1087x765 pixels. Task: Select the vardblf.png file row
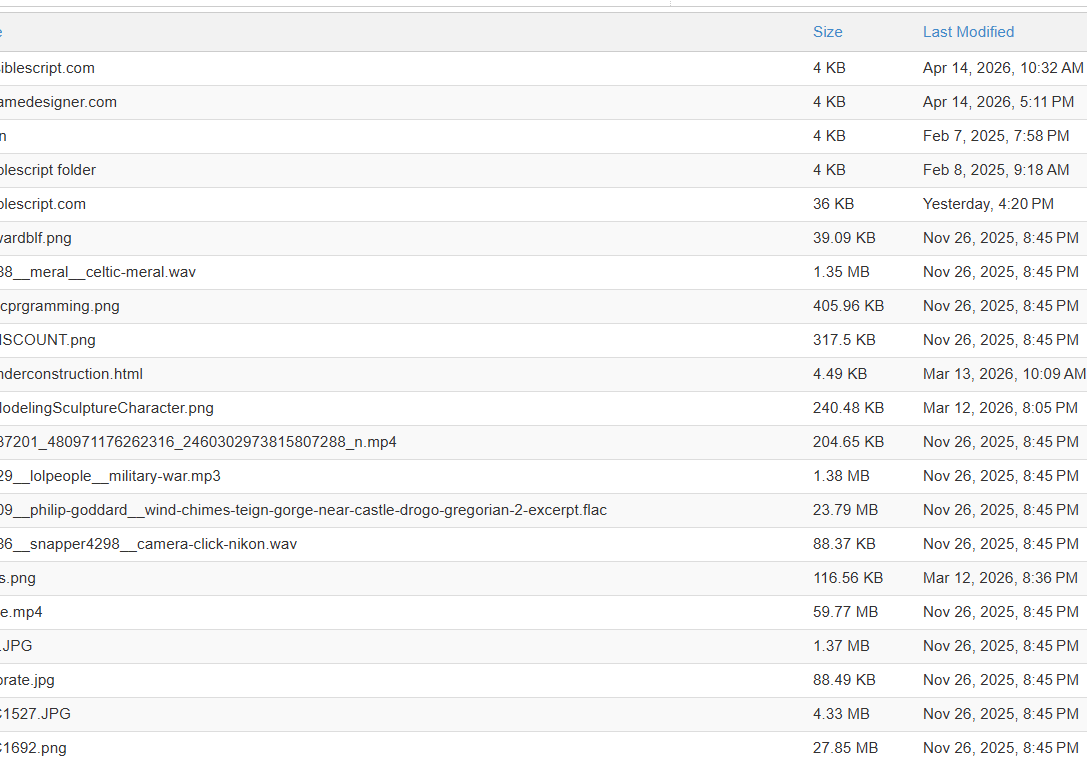pyautogui.click(x=544, y=238)
